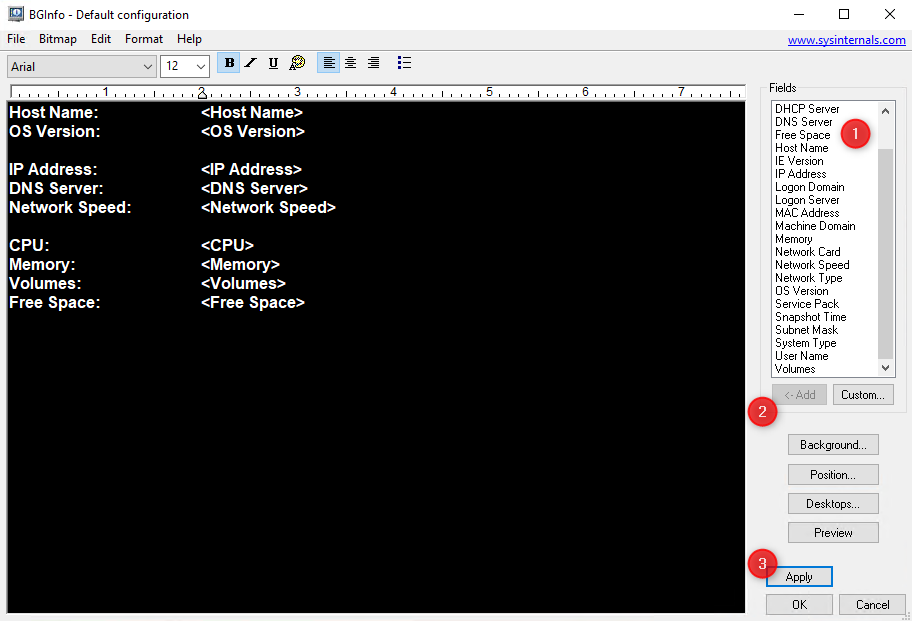Open the Bitmap menu
This screenshot has height=621, width=912.
point(58,39)
